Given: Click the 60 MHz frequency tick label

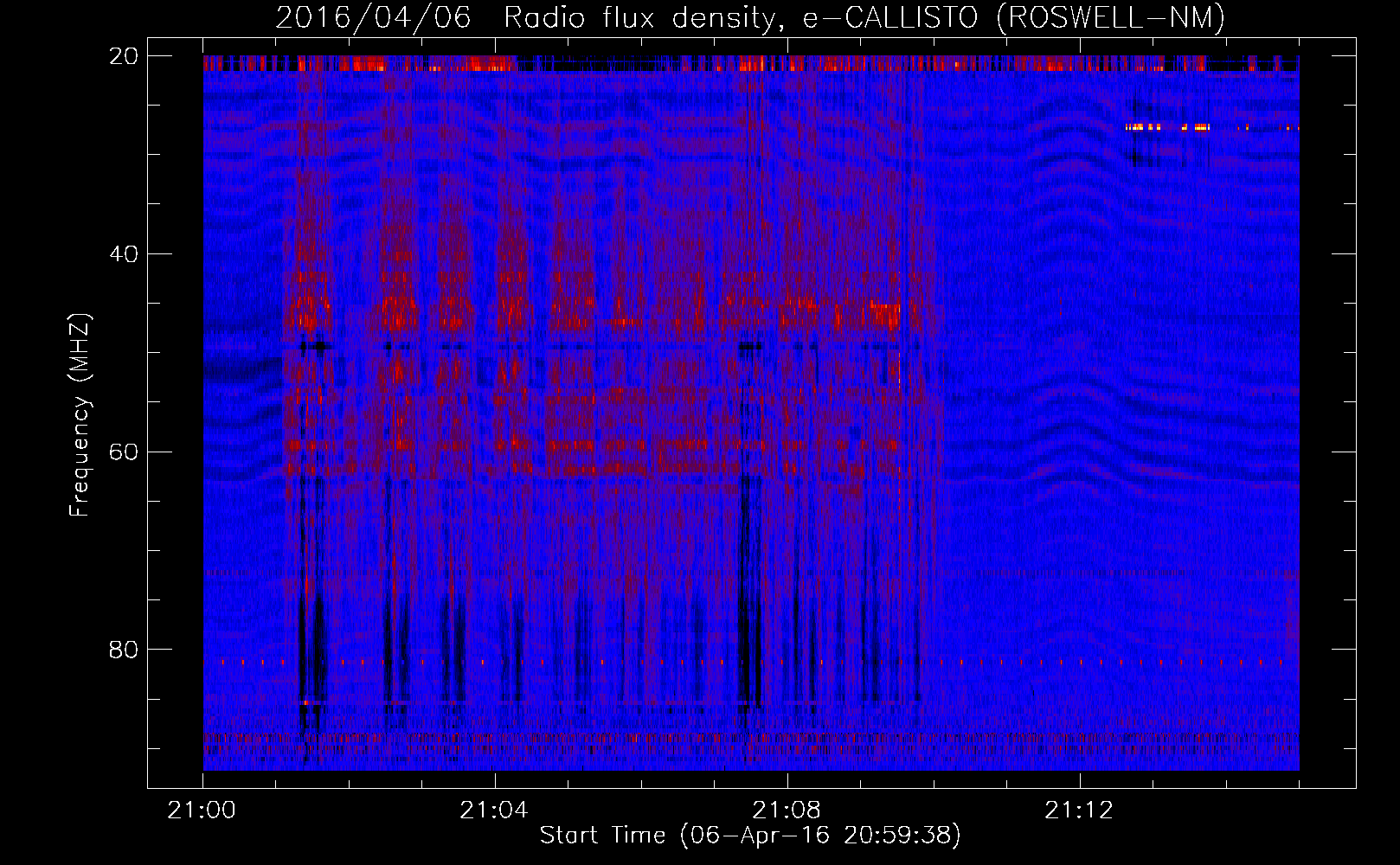Looking at the screenshot, I should (124, 452).
